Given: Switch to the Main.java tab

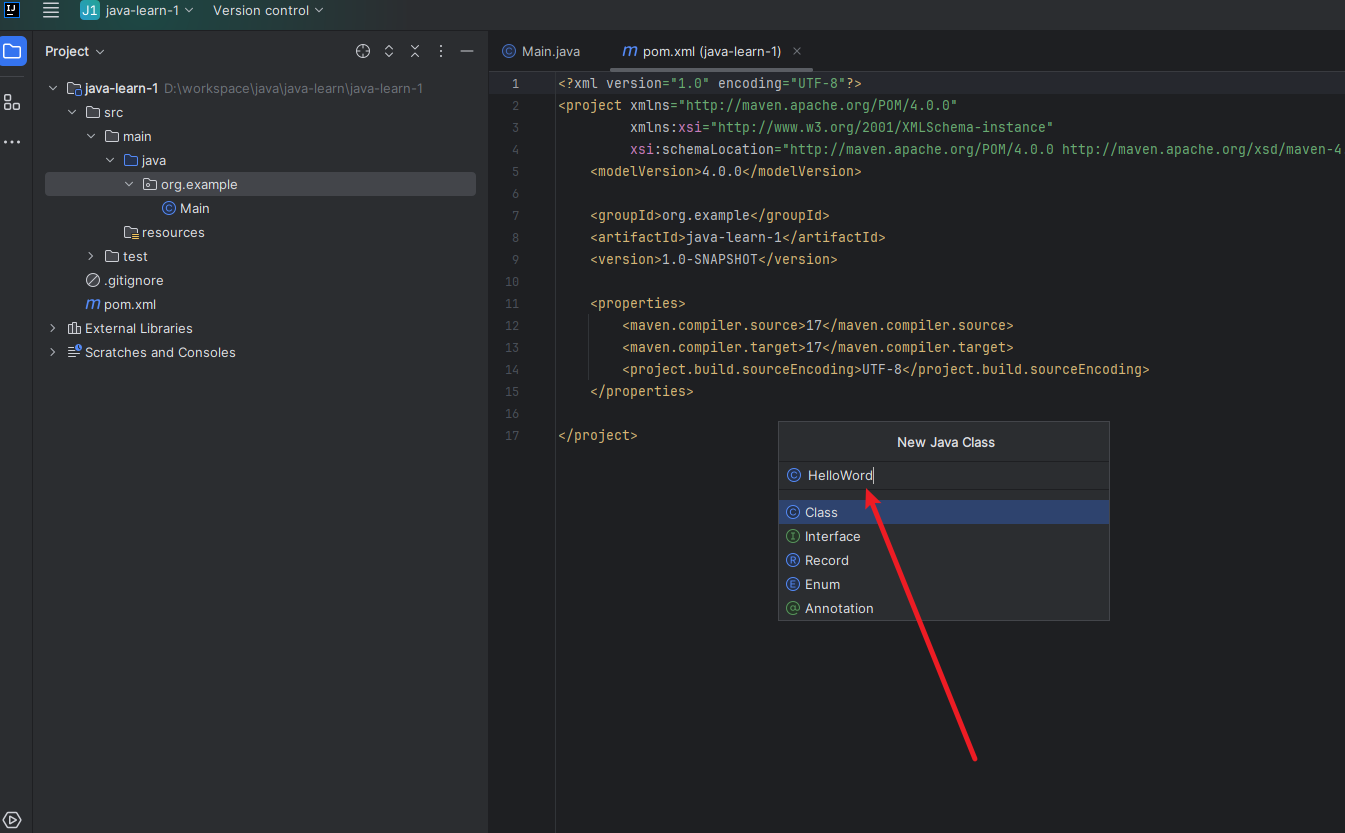Looking at the screenshot, I should 541,51.
